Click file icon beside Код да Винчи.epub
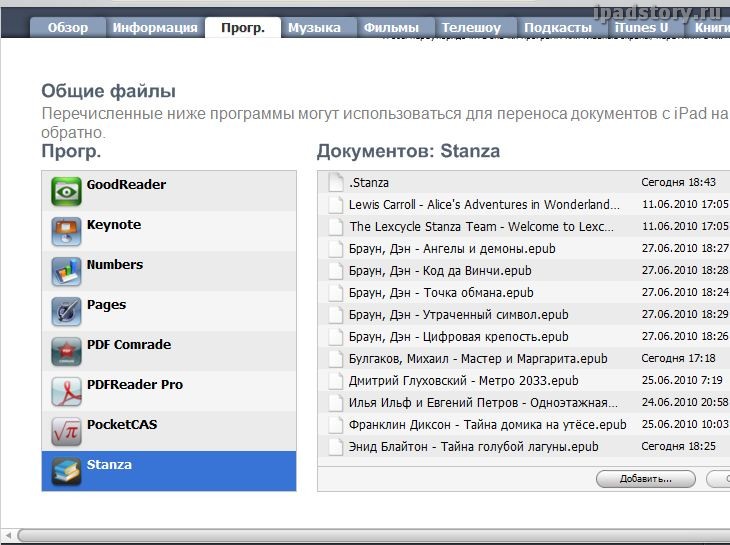730x545 pixels. click(x=336, y=270)
